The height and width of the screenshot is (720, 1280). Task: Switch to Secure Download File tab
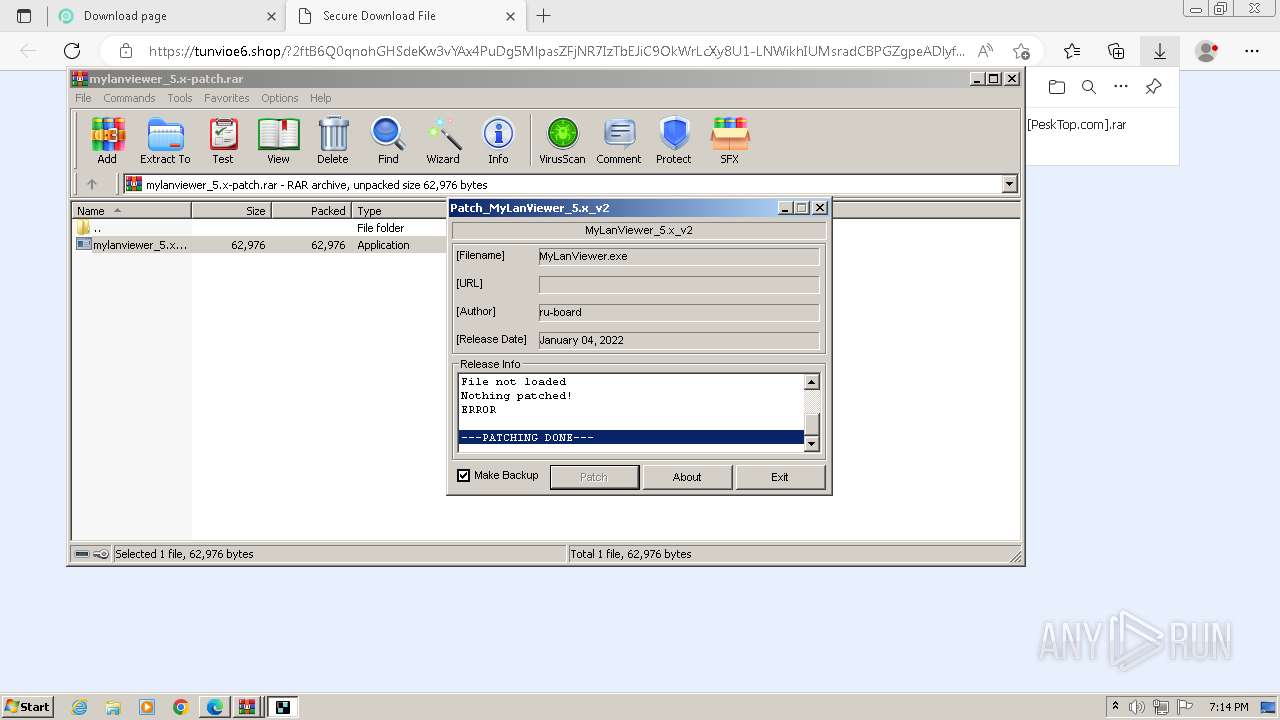pyautogui.click(x=406, y=16)
